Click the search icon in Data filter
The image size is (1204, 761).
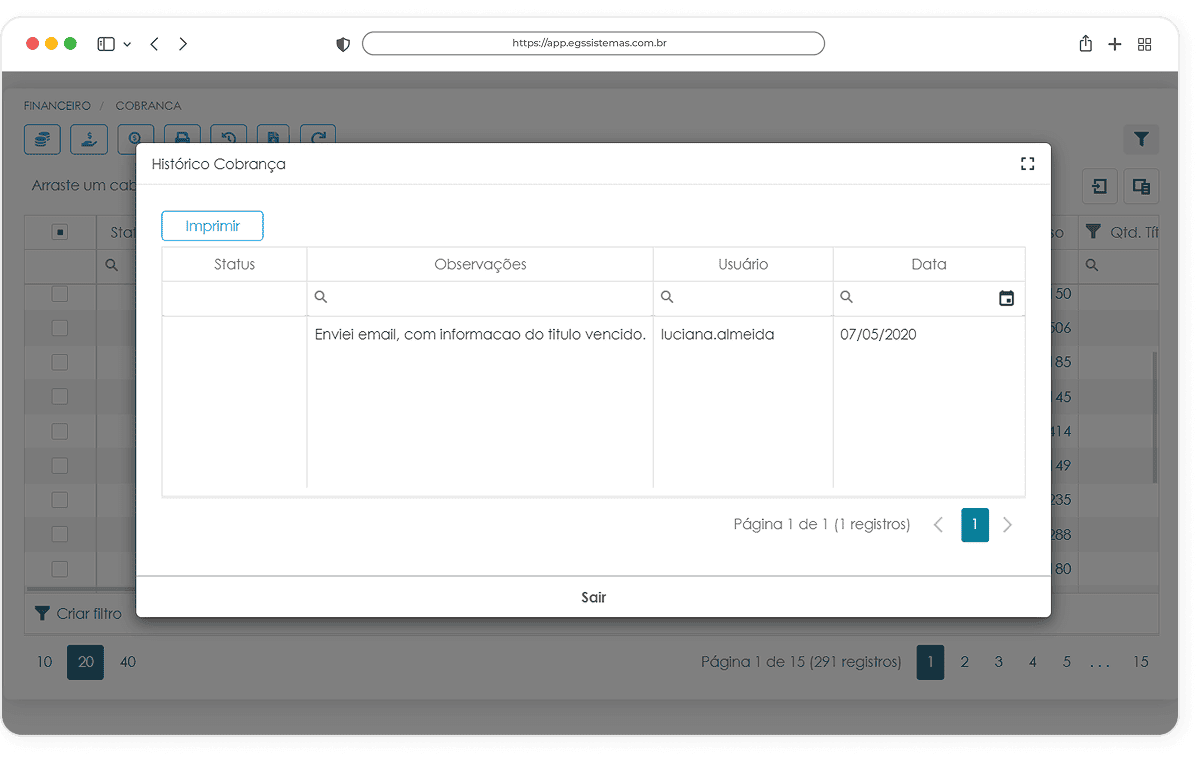click(x=846, y=297)
